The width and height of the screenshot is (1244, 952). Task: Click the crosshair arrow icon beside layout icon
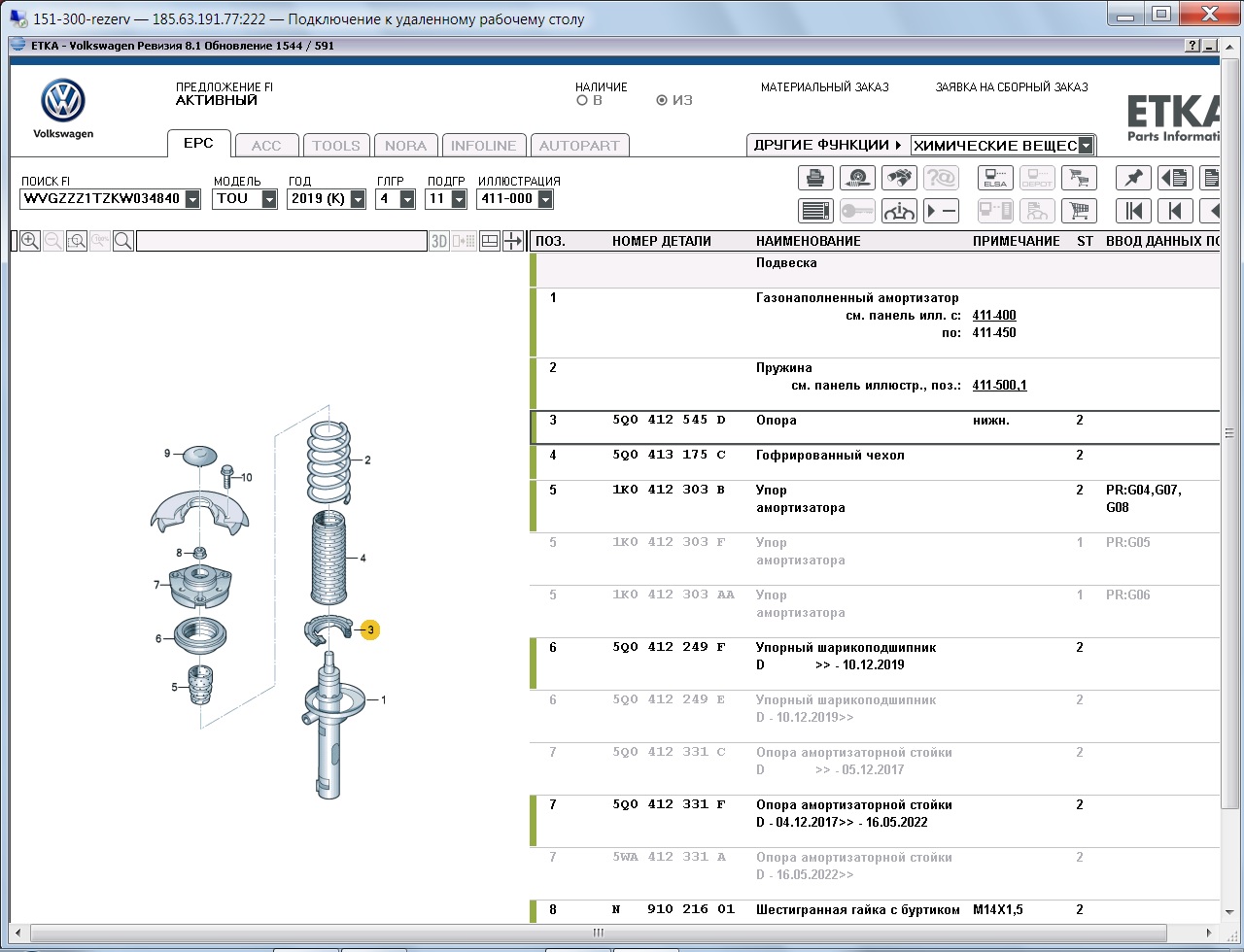point(513,241)
